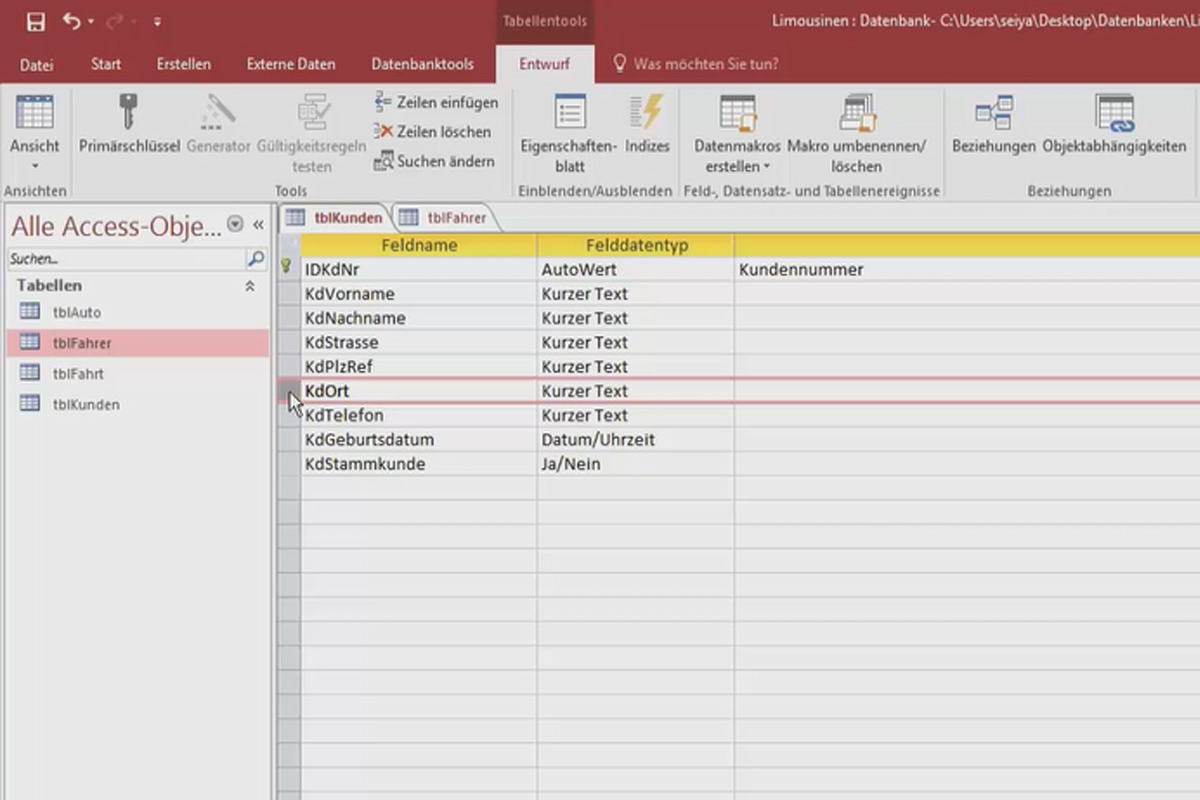Click Zeilen einfügen in the ribbon
Screen dimensions: 1200x800
(436, 102)
